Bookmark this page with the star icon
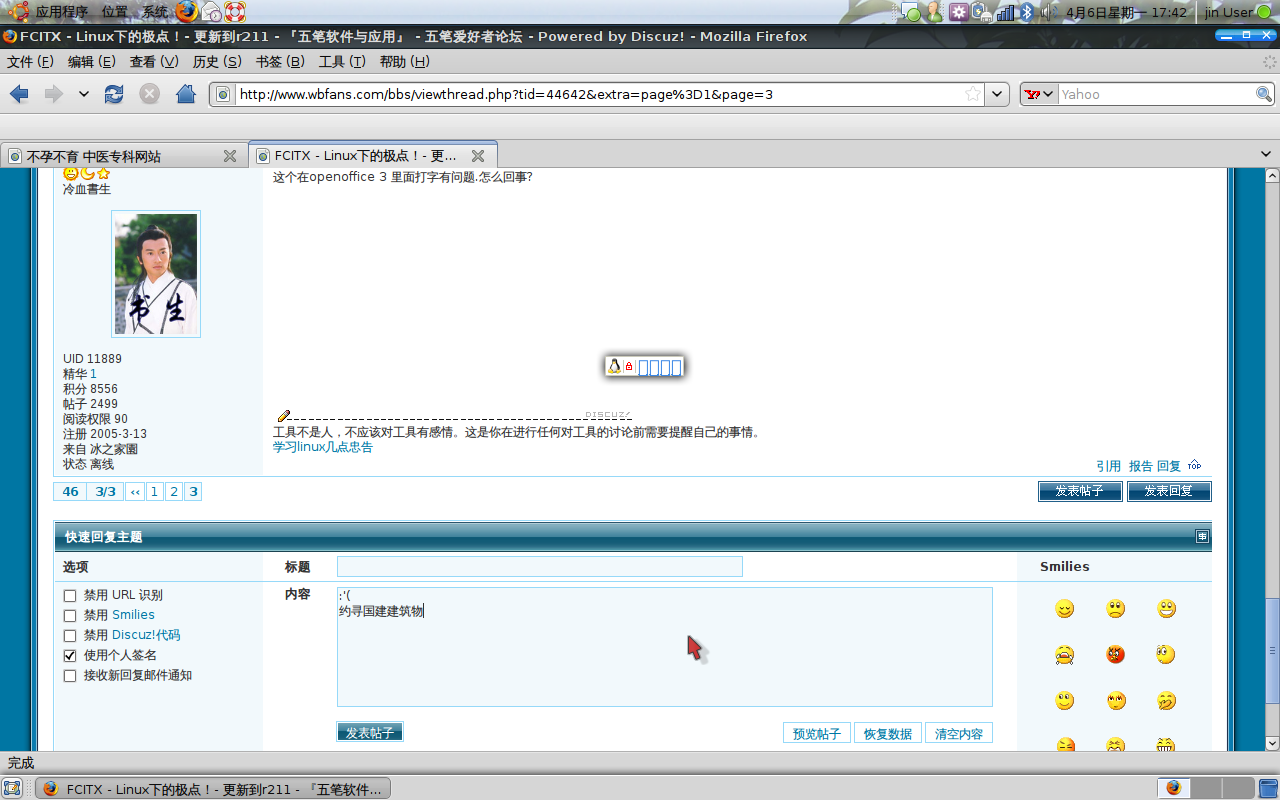The image size is (1280, 800). 972,94
